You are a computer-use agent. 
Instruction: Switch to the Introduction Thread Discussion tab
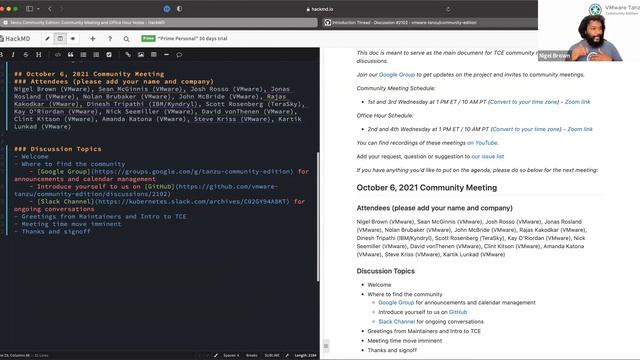(x=429, y=22)
